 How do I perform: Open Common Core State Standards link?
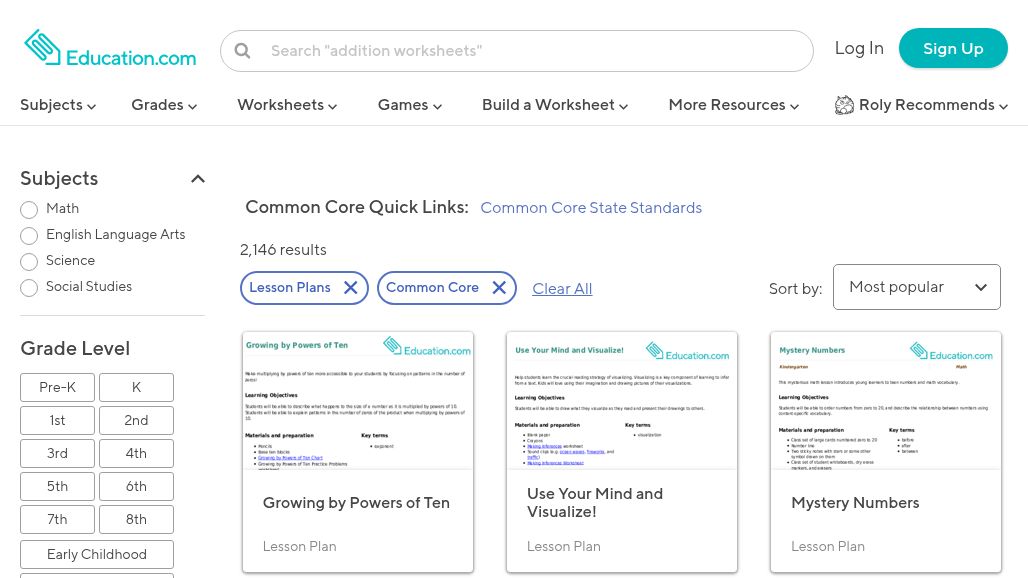click(x=591, y=208)
